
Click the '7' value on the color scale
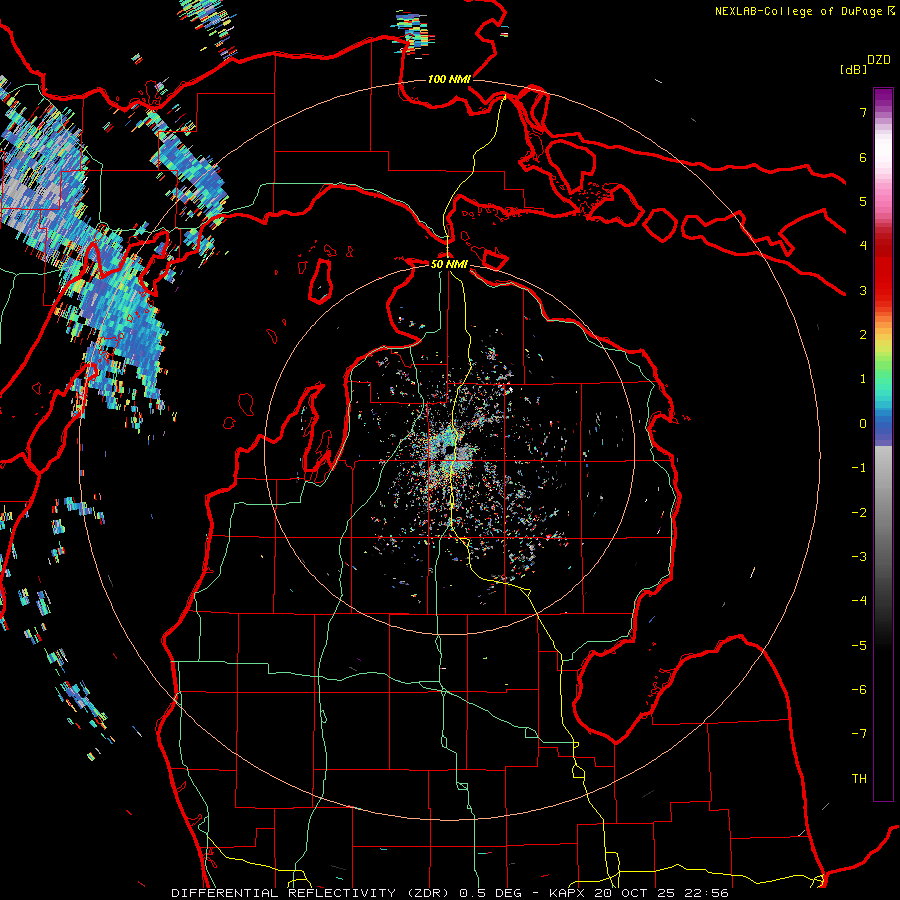pyautogui.click(x=863, y=112)
